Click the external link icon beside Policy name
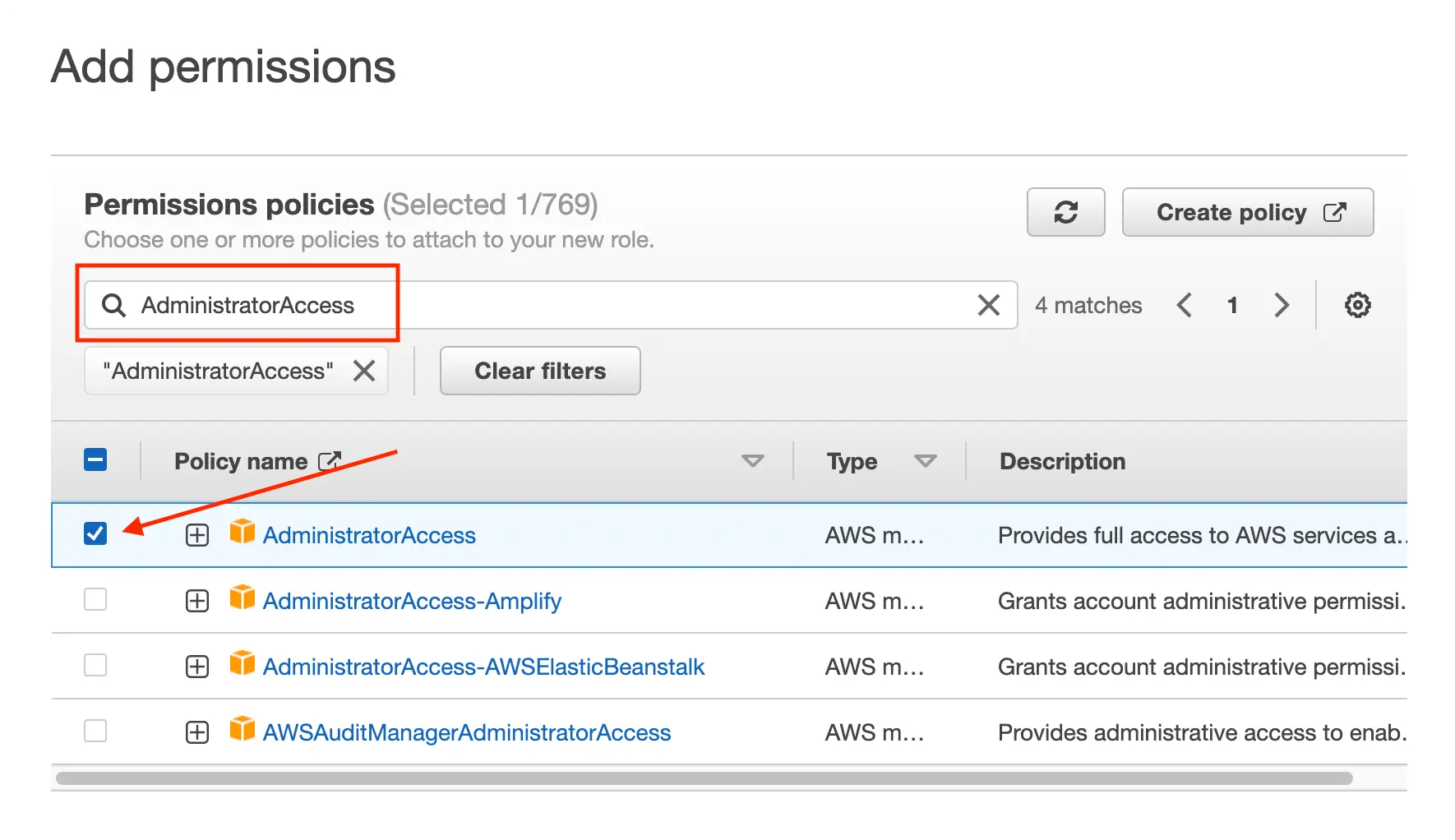The image size is (1455, 840). pos(329,460)
